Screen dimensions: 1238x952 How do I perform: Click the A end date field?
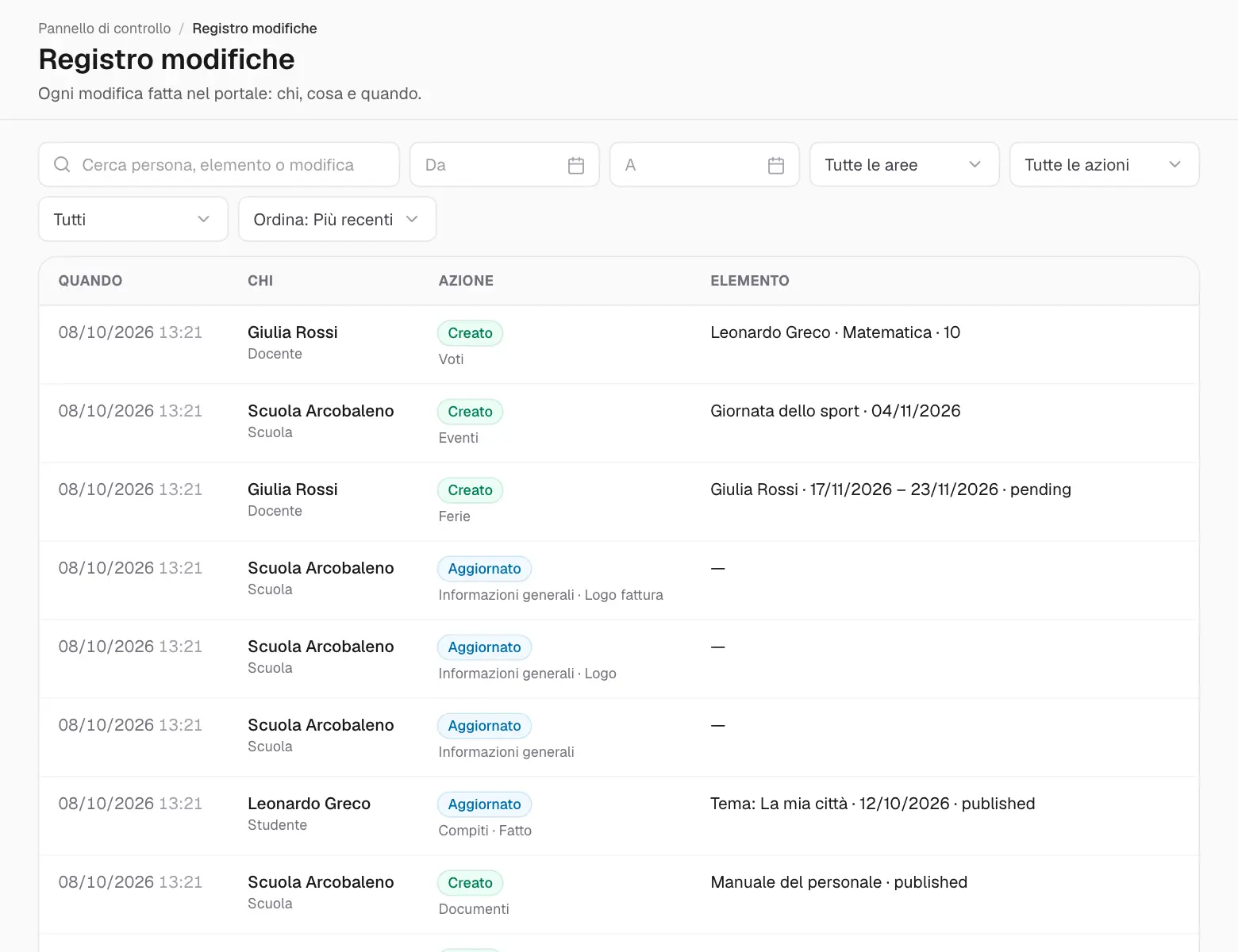(x=705, y=165)
